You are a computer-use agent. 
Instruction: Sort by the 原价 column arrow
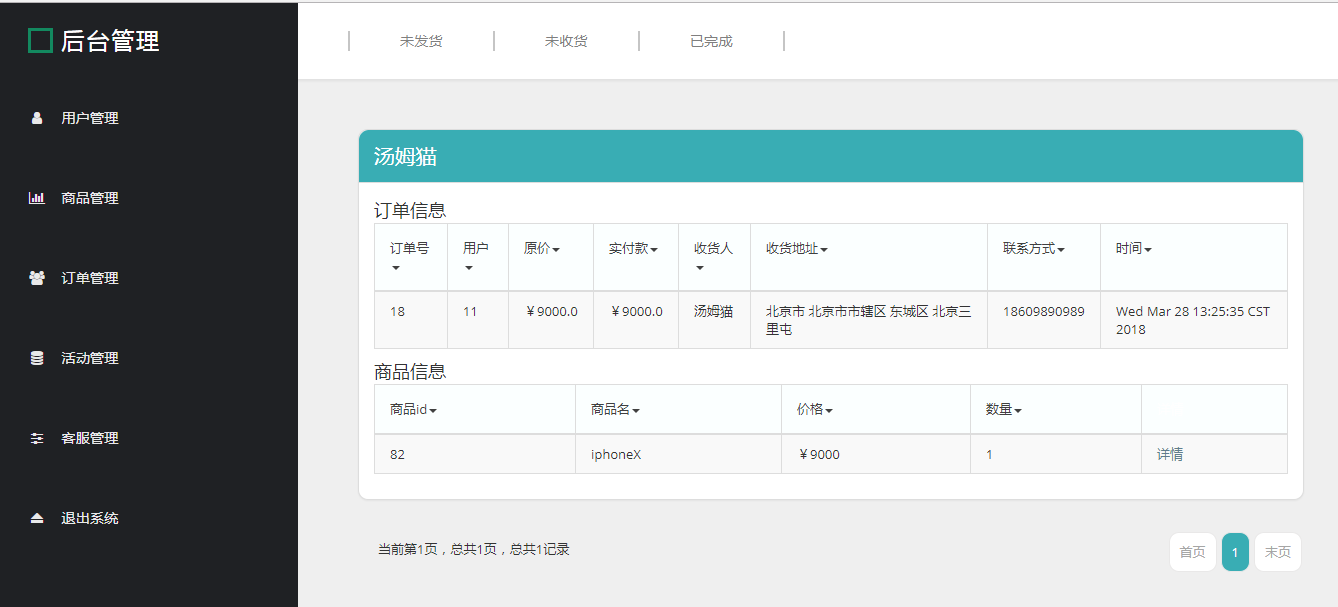click(x=556, y=249)
